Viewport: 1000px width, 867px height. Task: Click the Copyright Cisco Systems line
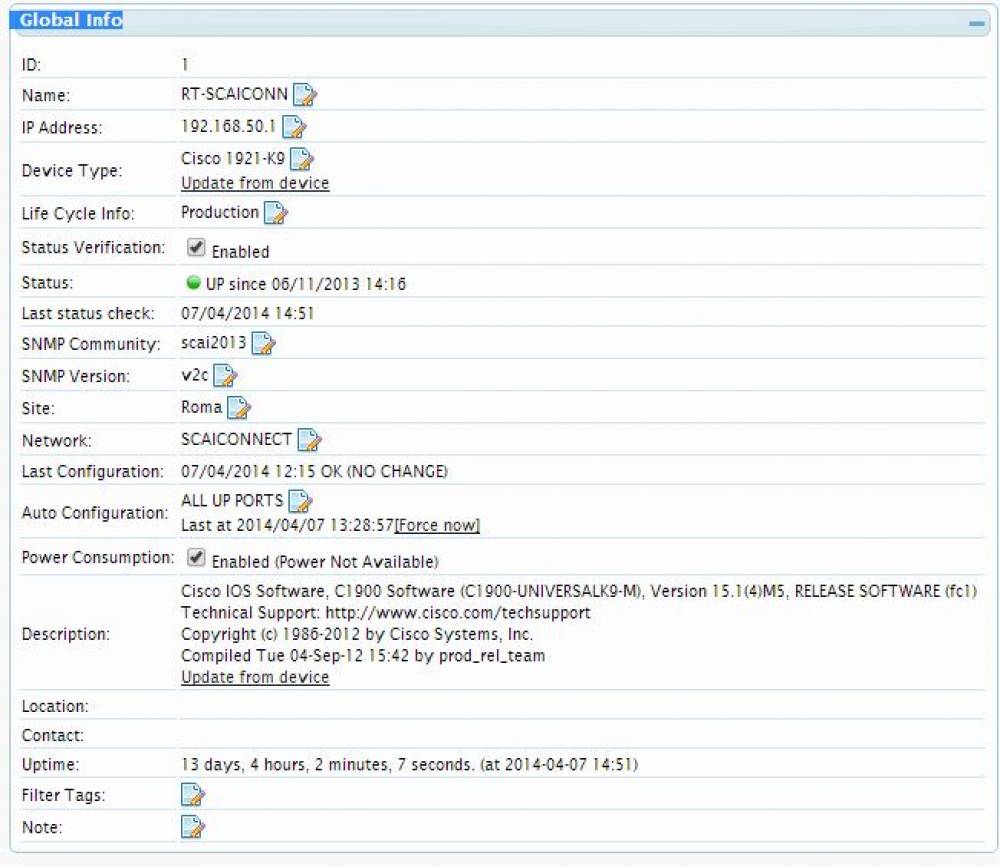tap(357, 634)
